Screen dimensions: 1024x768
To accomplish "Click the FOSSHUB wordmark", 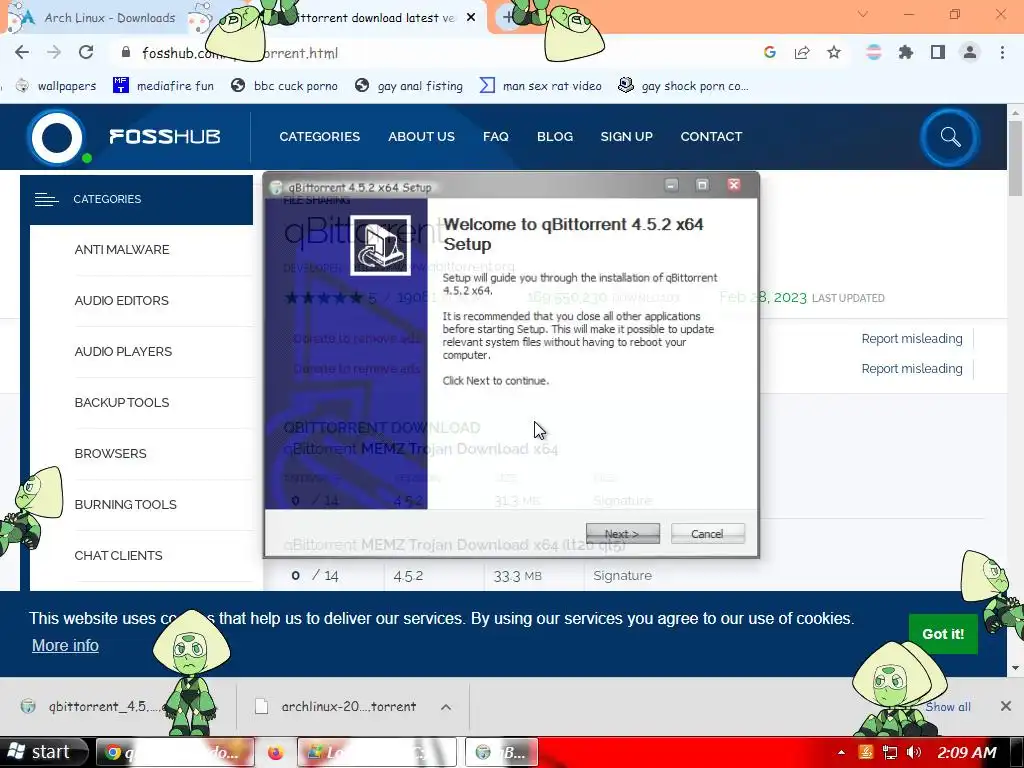I will pos(165,136).
